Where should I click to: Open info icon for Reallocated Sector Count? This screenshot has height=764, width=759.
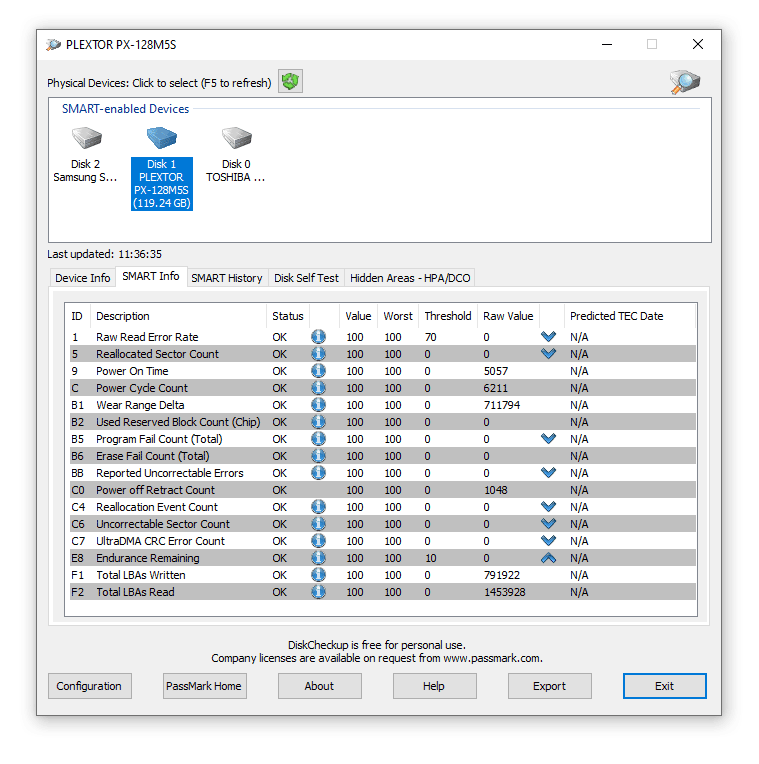(319, 354)
